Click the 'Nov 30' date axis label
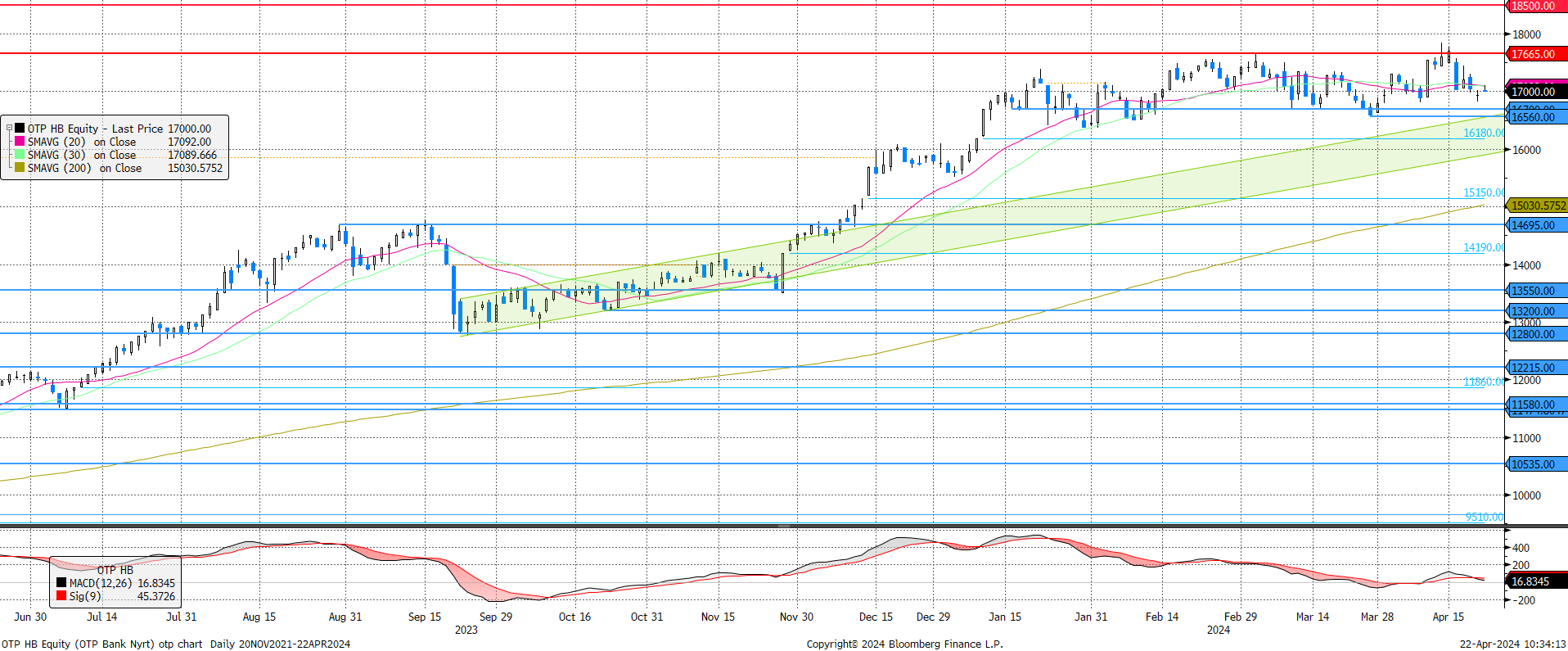This screenshot has width=1568, height=651. coord(796,617)
